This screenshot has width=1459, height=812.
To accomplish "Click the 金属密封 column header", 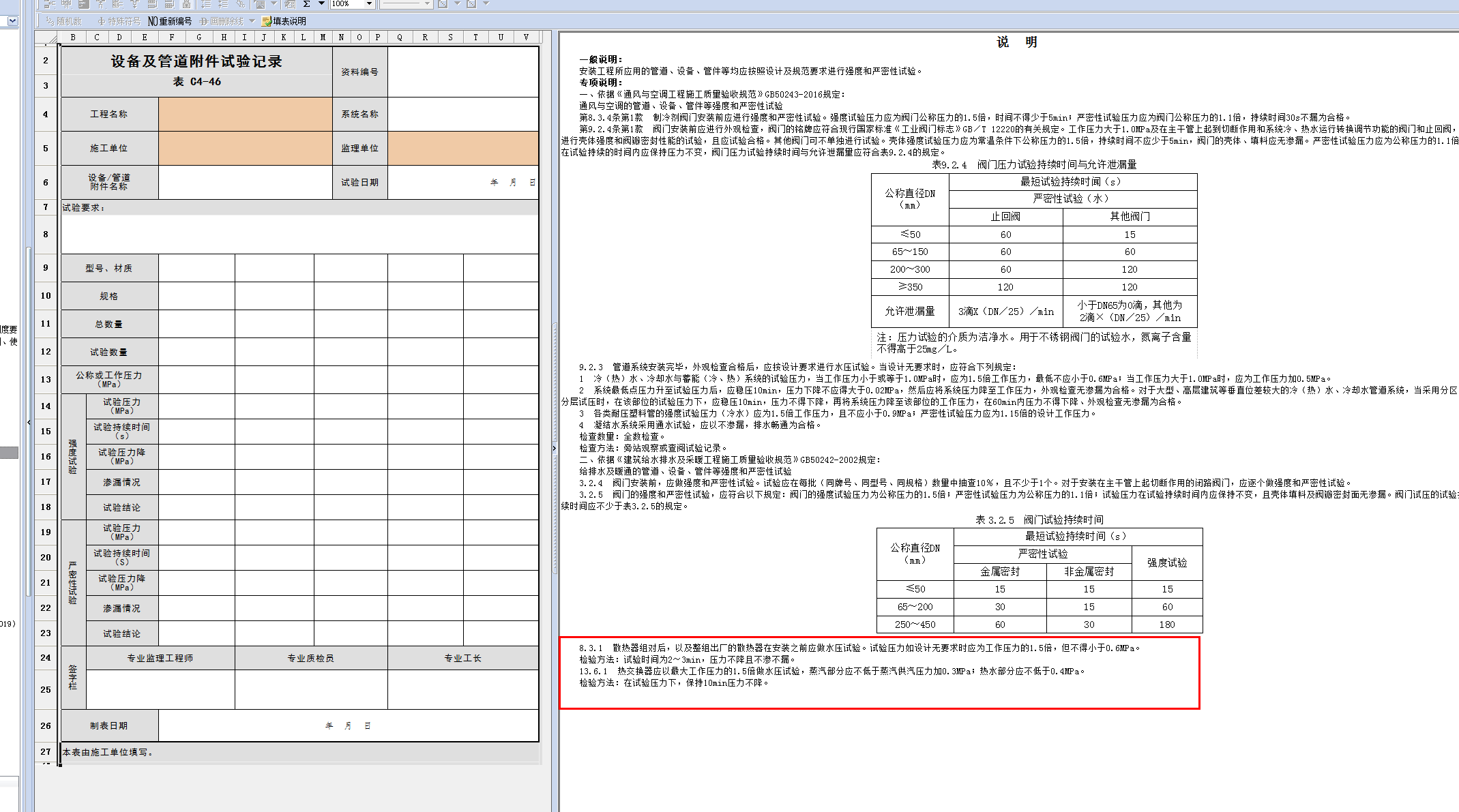I will pos(1000,571).
